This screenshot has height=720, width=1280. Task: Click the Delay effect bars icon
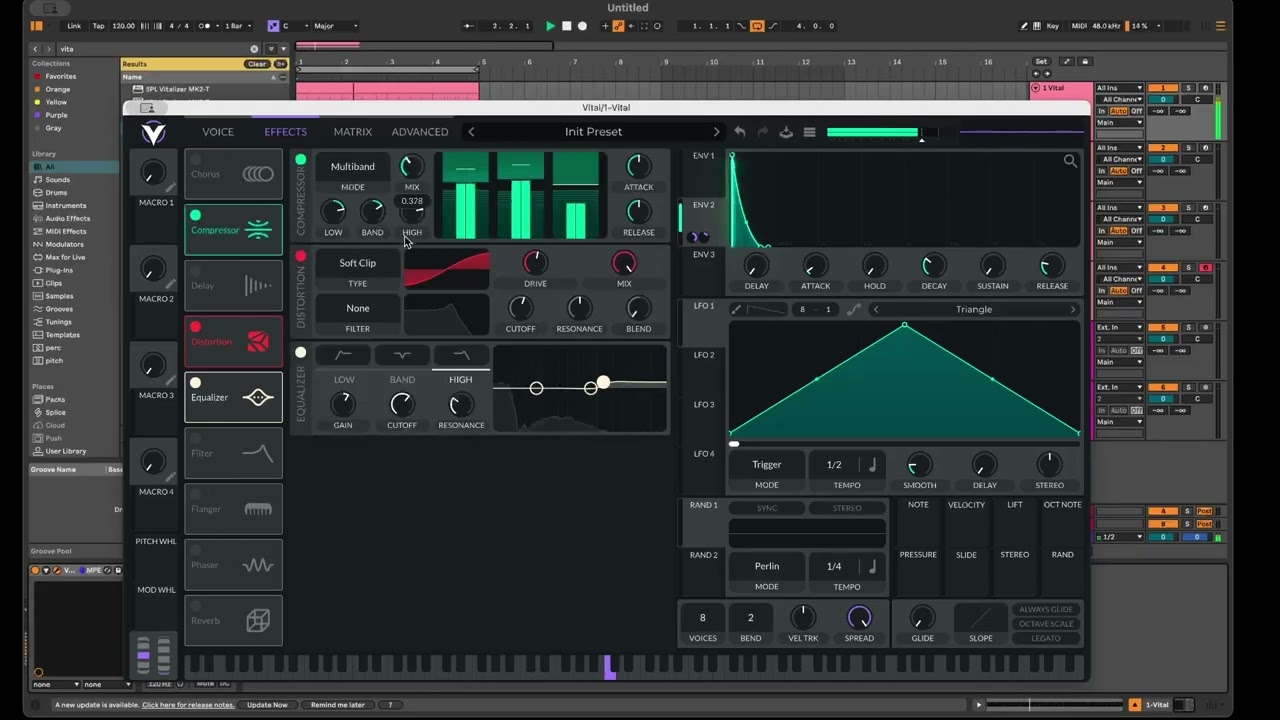point(258,286)
